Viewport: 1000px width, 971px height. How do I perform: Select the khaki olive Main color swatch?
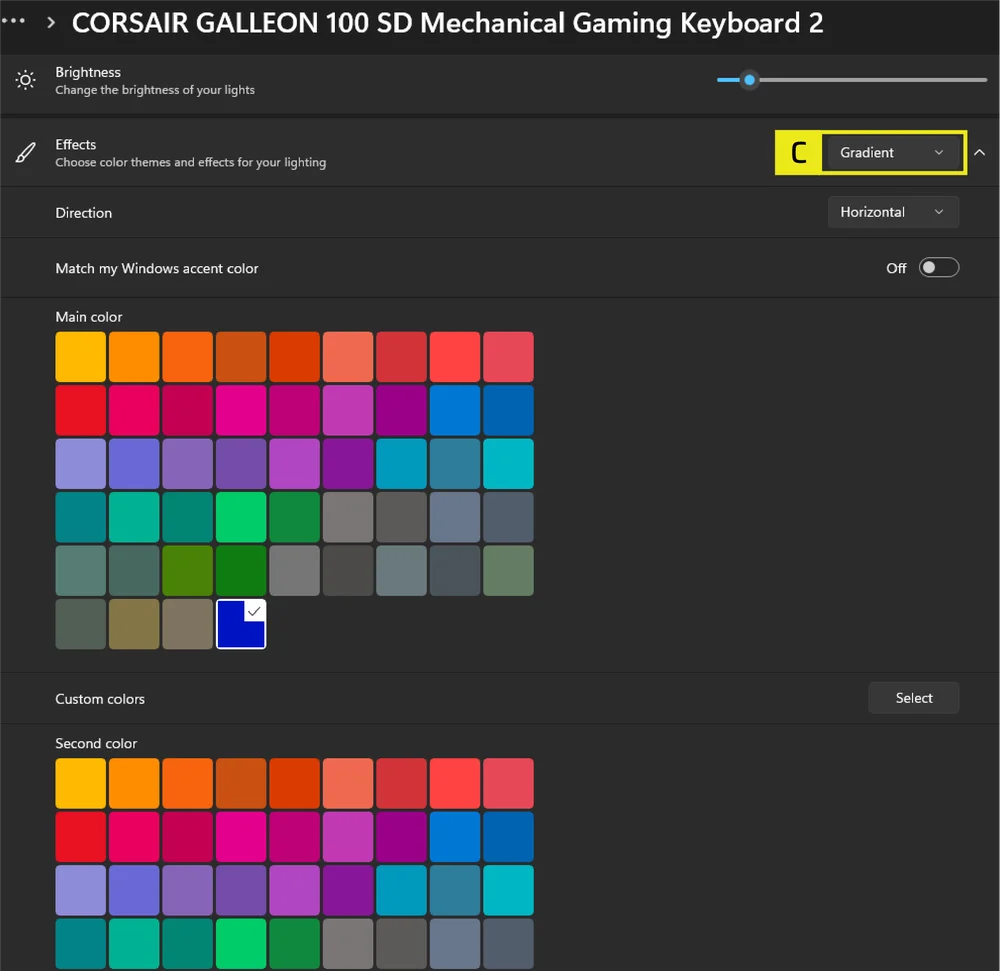(134, 623)
